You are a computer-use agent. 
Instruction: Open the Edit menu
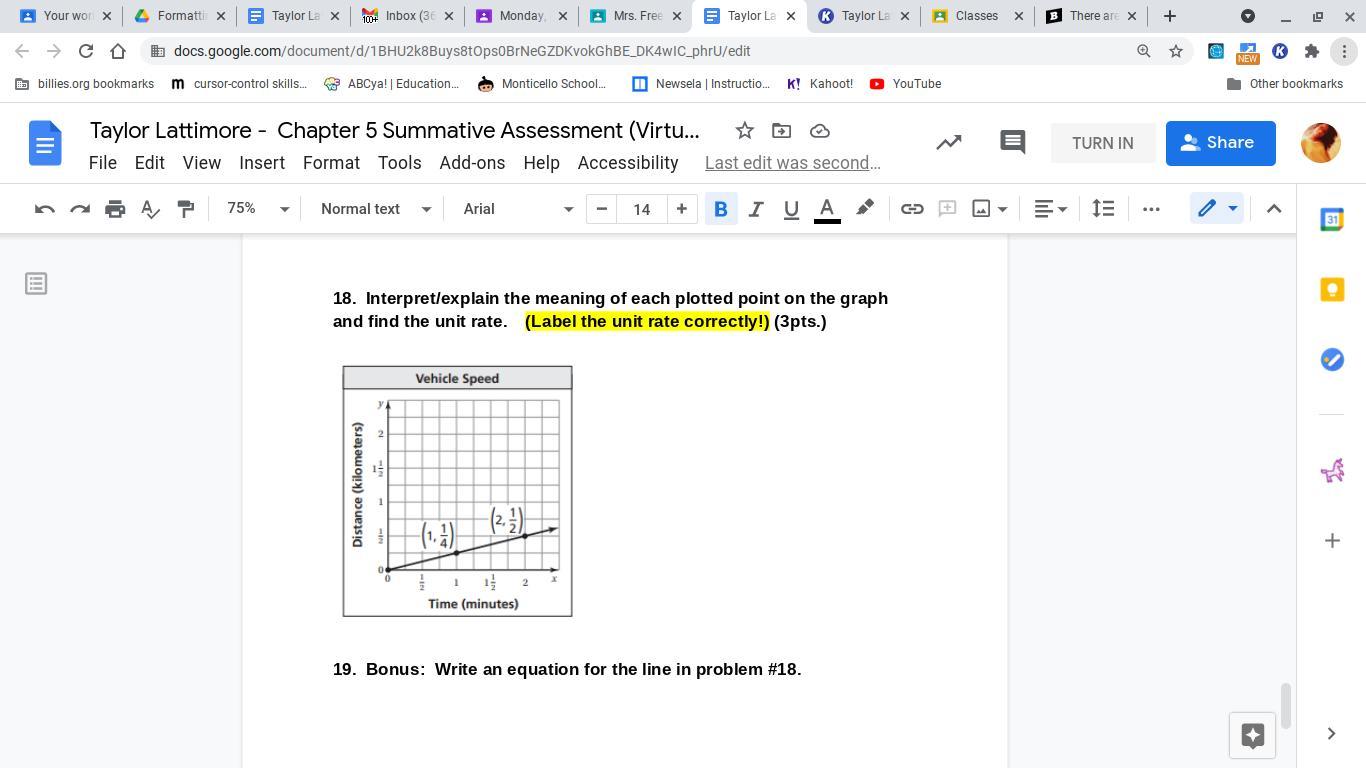[149, 163]
